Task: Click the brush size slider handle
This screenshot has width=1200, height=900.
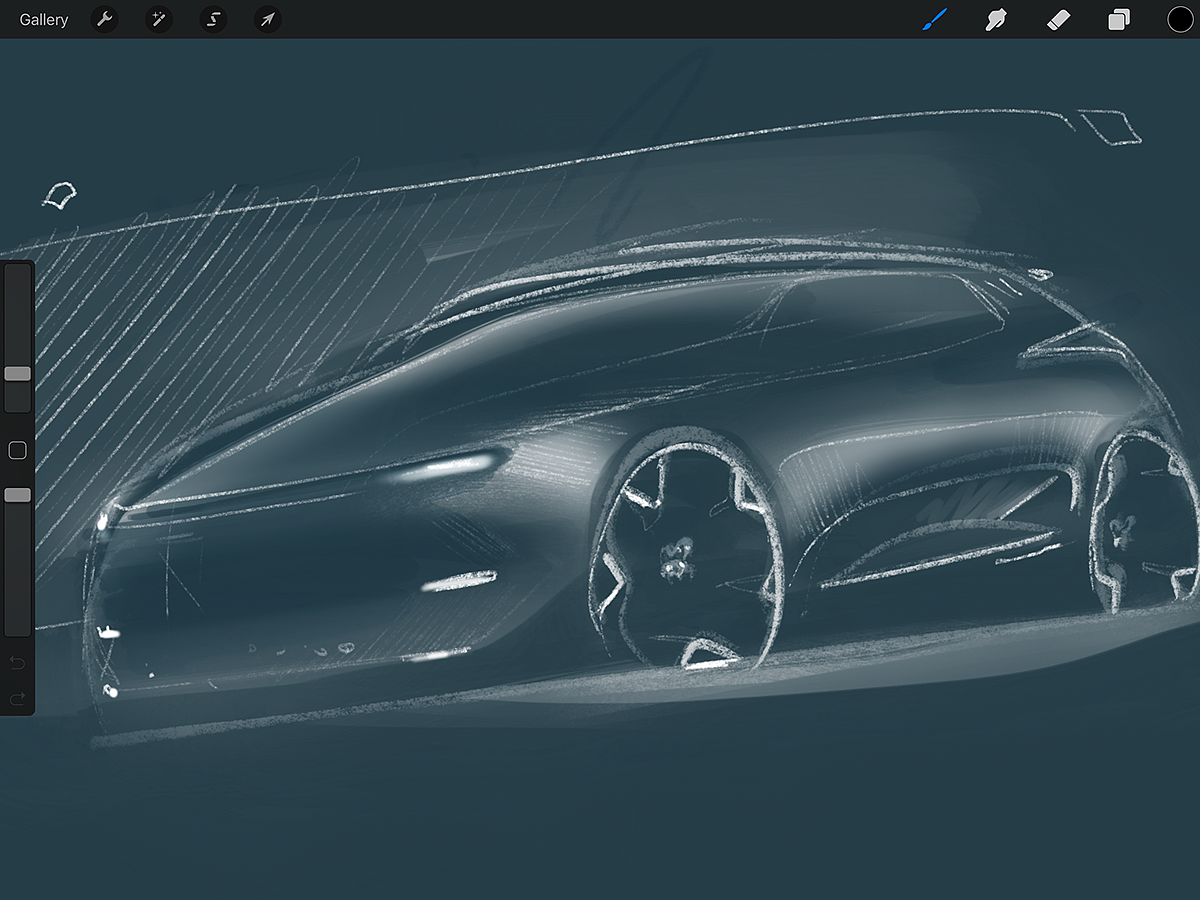Action: pyautogui.click(x=17, y=373)
